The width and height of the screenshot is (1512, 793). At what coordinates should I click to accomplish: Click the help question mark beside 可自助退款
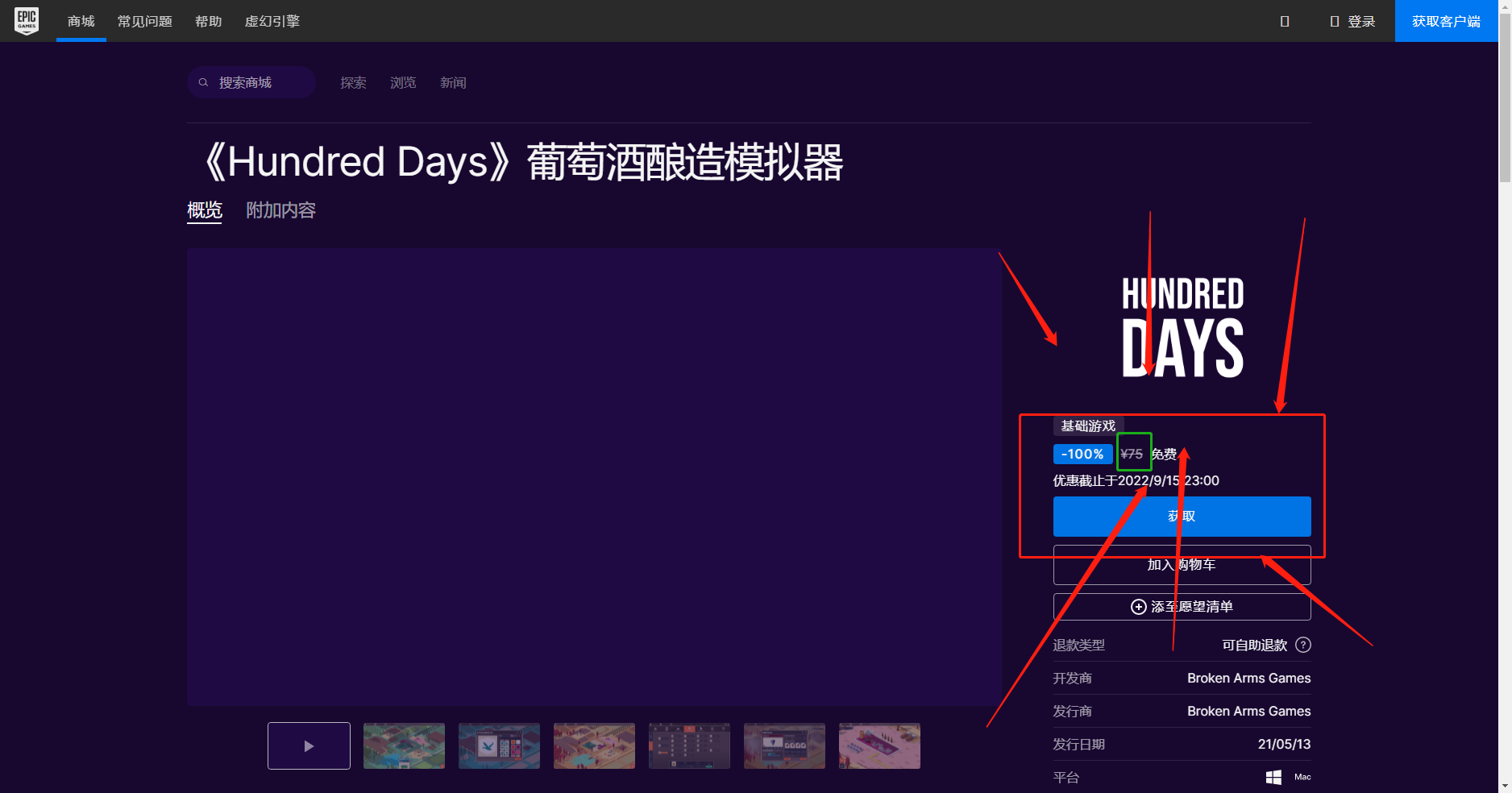(x=1303, y=645)
